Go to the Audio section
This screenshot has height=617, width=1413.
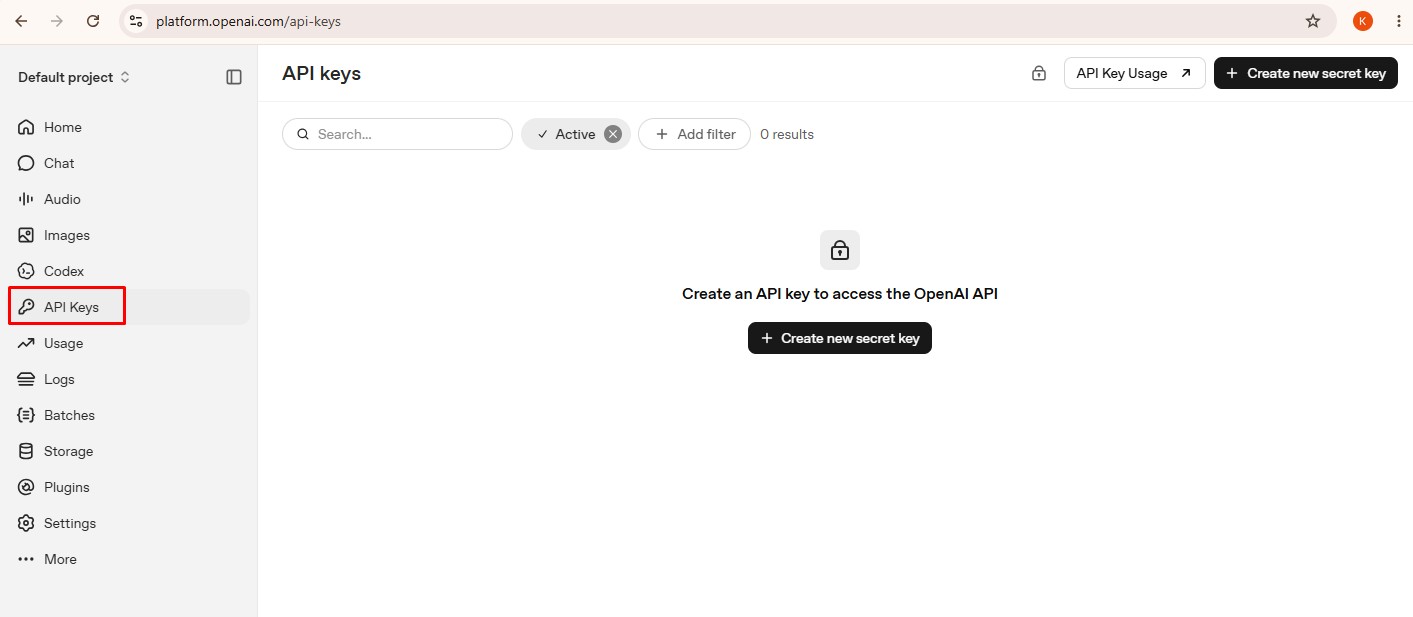(128, 199)
